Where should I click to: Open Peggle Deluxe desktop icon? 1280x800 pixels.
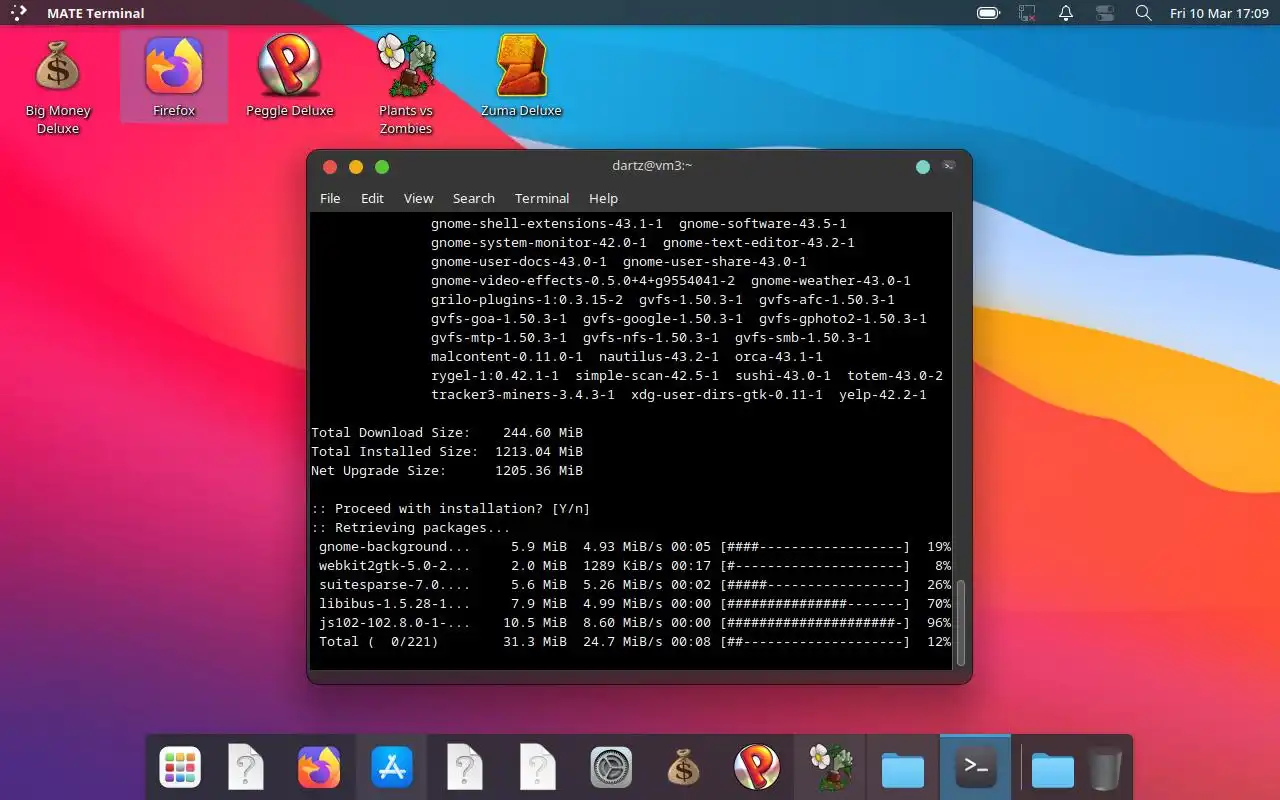(289, 77)
